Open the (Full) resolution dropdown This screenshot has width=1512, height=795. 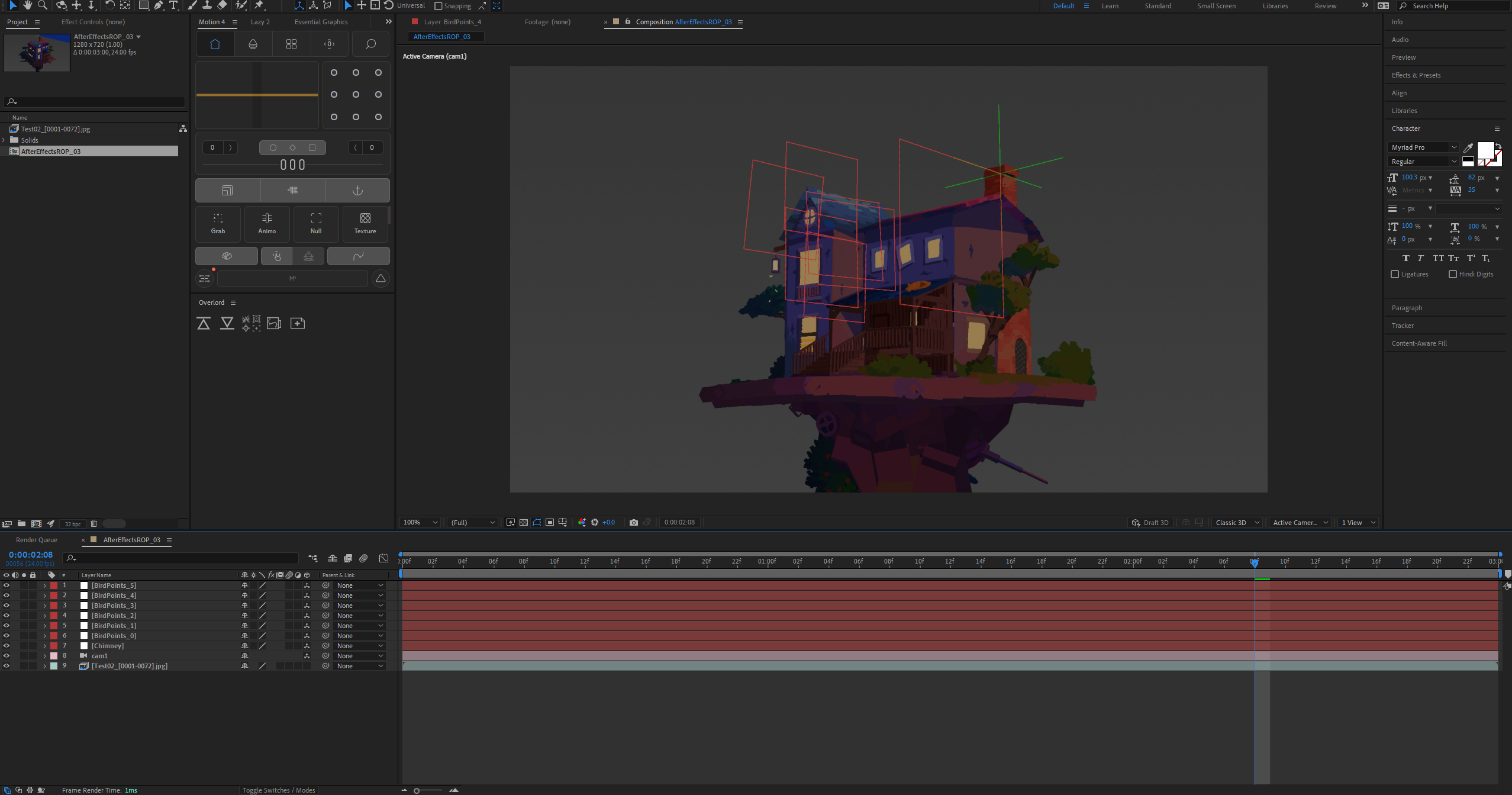tap(472, 522)
